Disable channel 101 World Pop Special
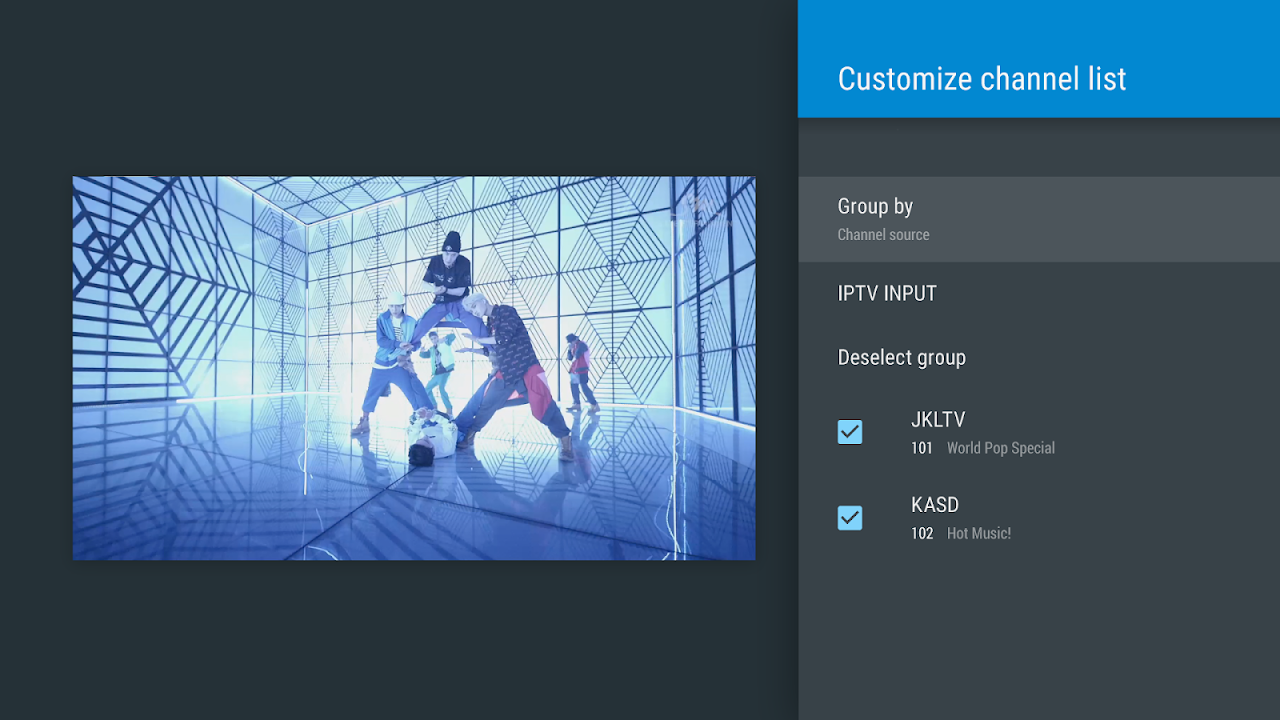The height and width of the screenshot is (720, 1280). tap(850, 431)
